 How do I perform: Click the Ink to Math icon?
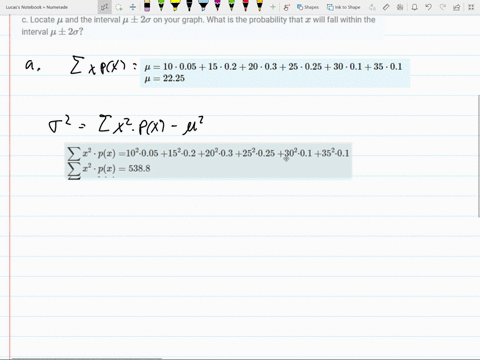(372, 7)
